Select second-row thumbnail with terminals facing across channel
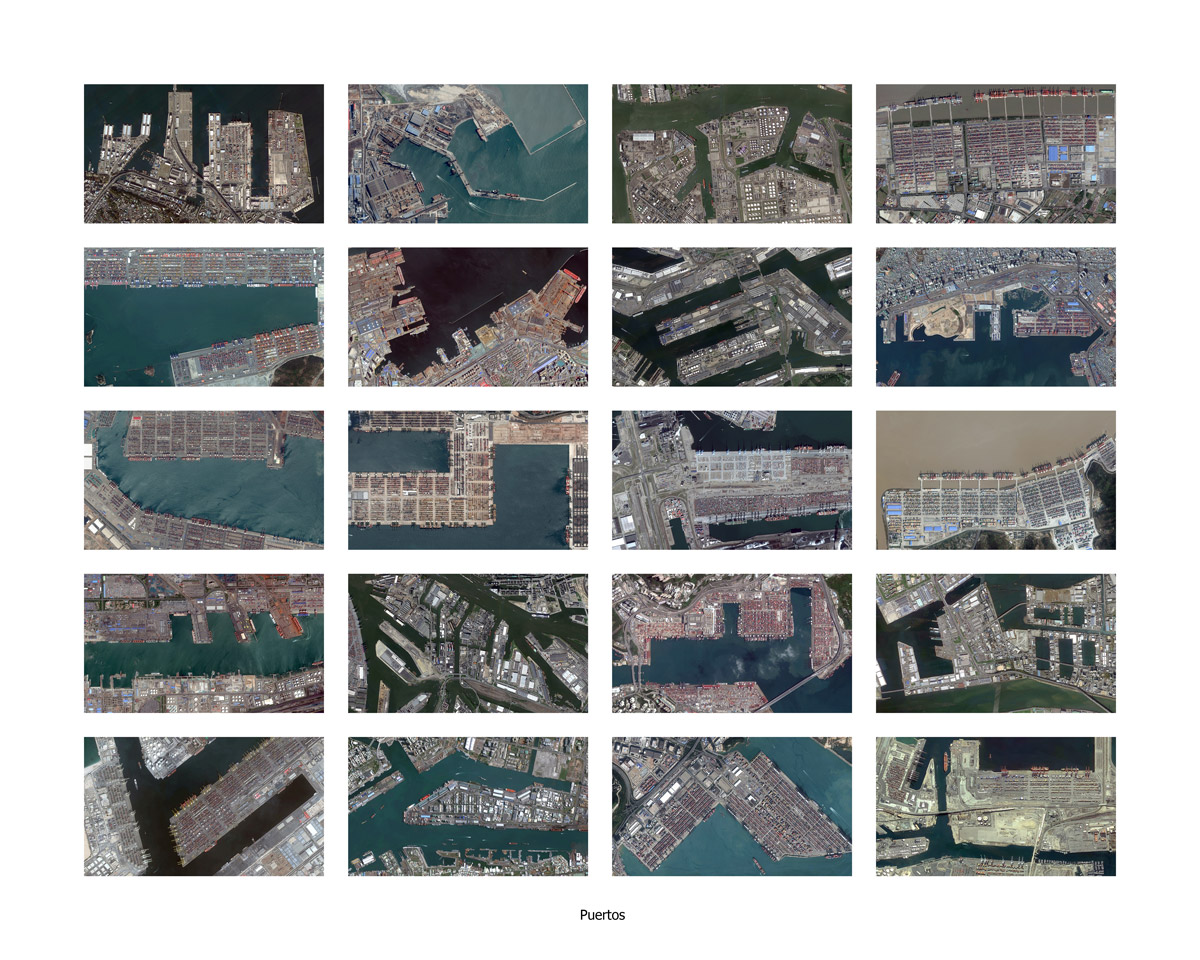 click(x=203, y=316)
